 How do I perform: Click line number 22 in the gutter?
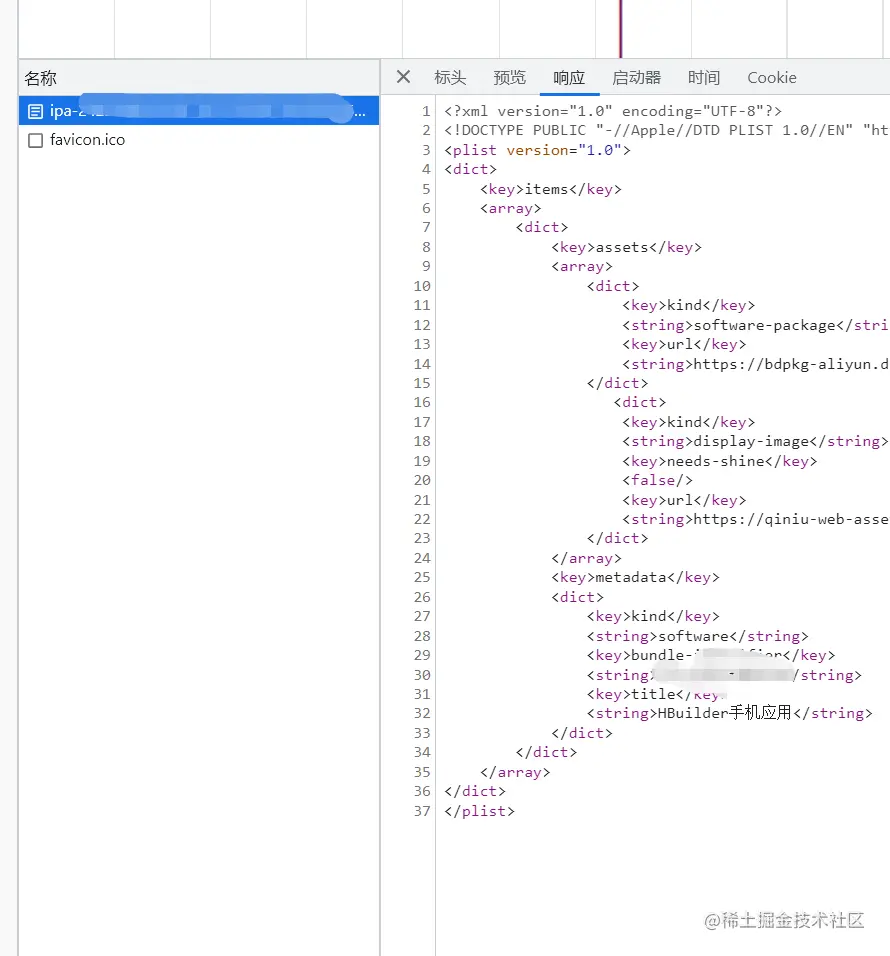click(422, 519)
